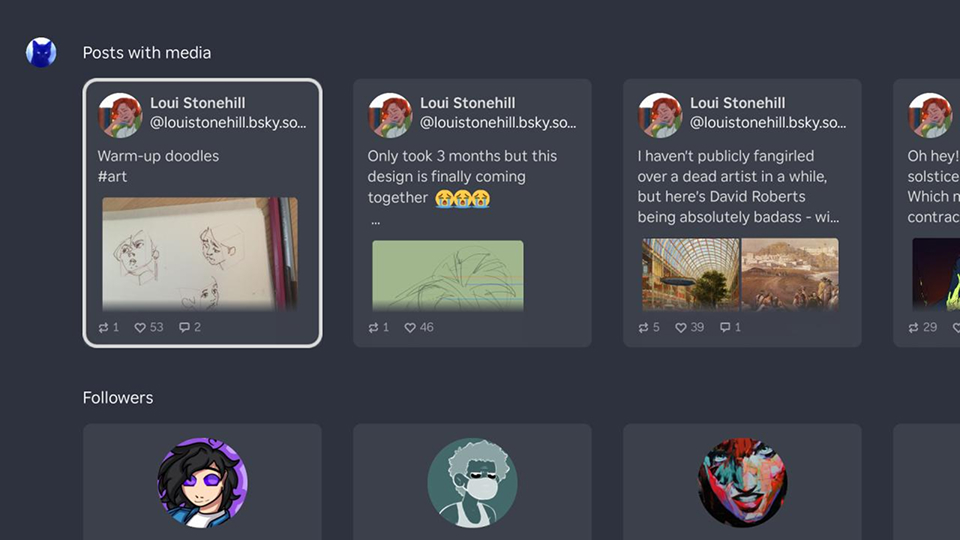The width and height of the screenshot is (960, 540).
Task: Open the sketchbook doodles image
Action: click(x=200, y=253)
